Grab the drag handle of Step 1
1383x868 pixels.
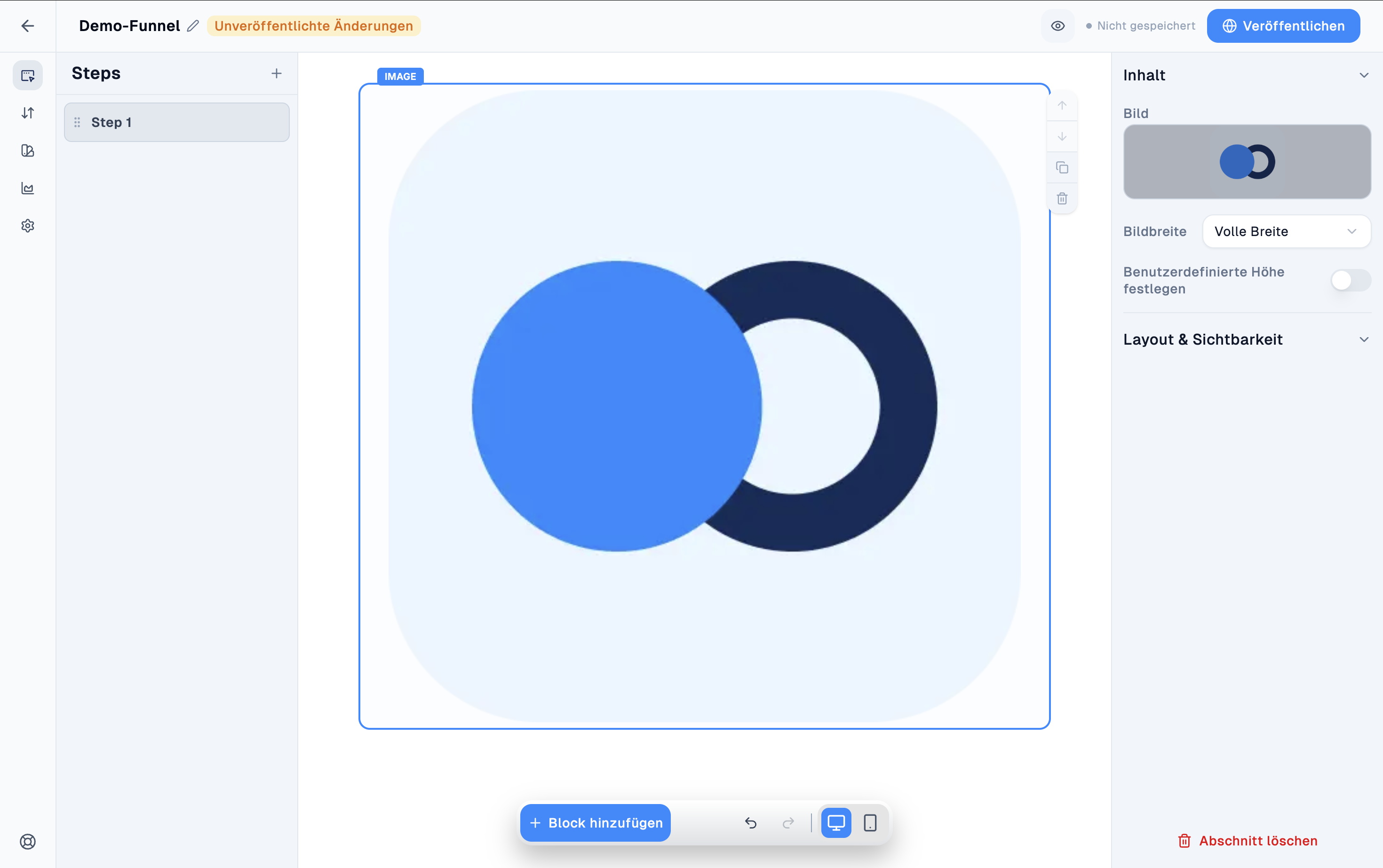[x=77, y=122]
